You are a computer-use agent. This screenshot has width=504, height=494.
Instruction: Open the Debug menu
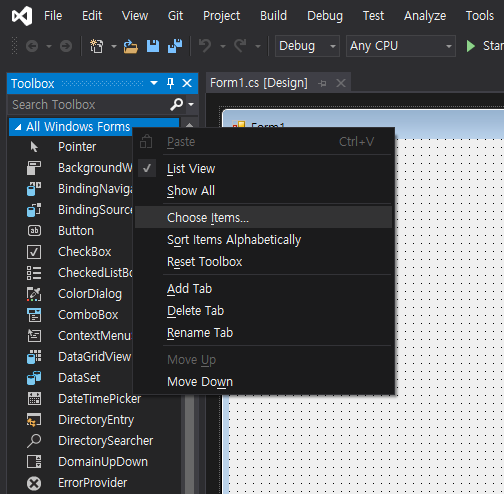click(325, 16)
